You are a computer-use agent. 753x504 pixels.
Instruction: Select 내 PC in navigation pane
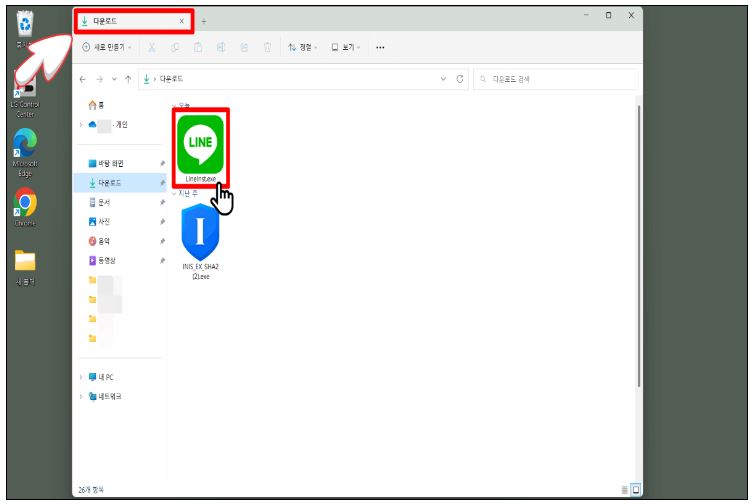click(101, 378)
